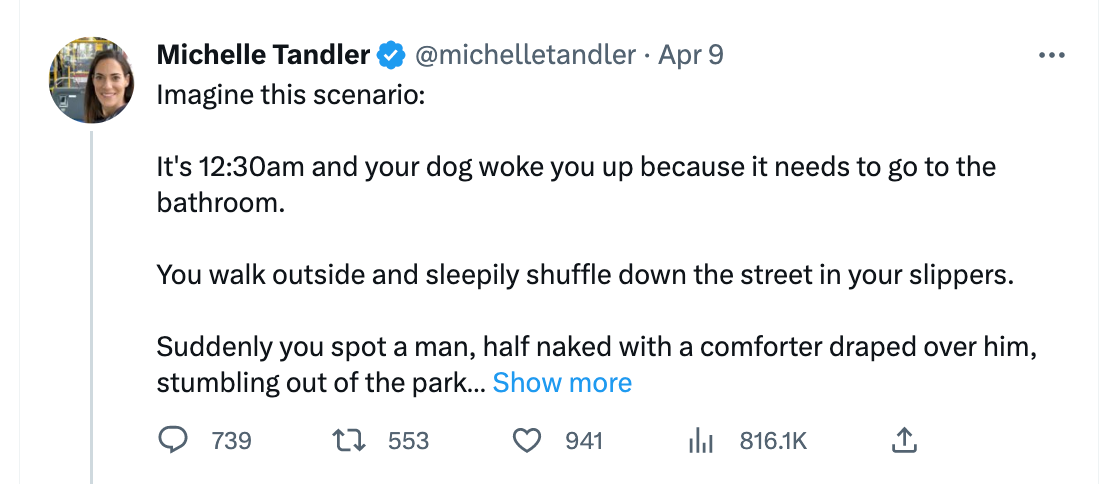Expand the tweet with Show more
Image resolution: width=1108 pixels, height=484 pixels.
tap(562, 383)
